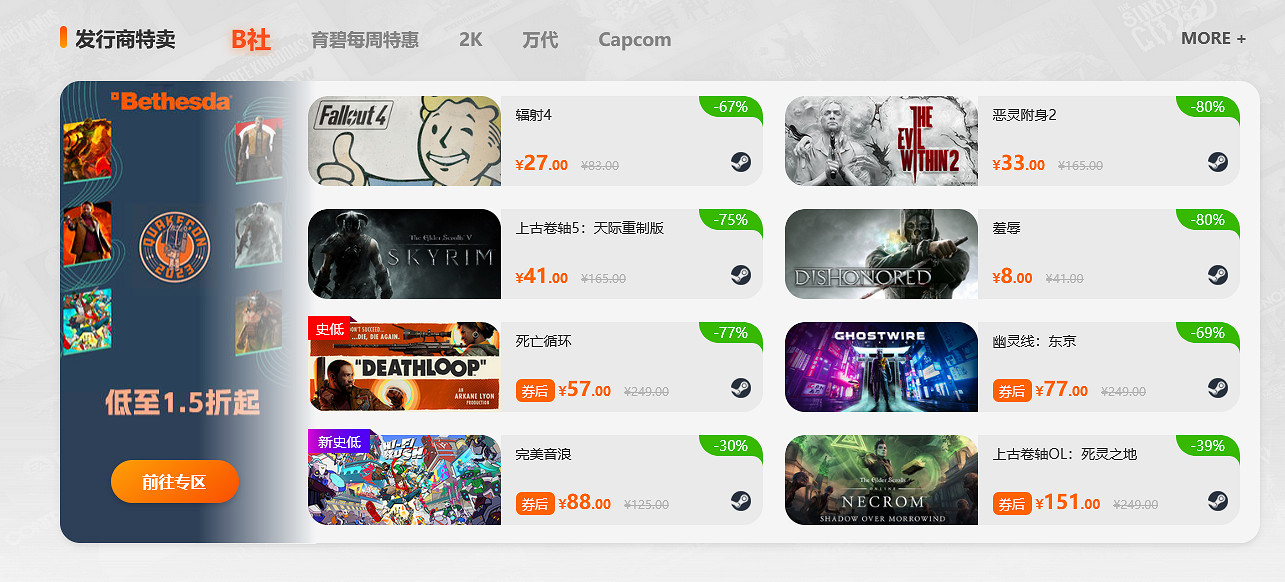This screenshot has width=1285, height=582.
Task: Click the Steam icon on the Dishonored card
Action: click(1217, 275)
